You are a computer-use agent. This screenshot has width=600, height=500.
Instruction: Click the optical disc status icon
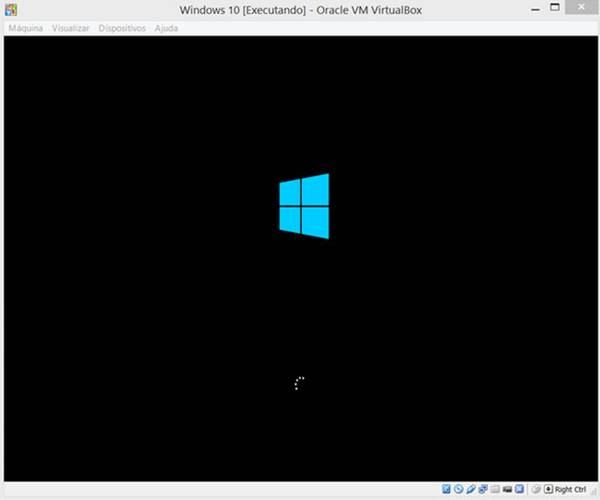pyautogui.click(x=458, y=489)
